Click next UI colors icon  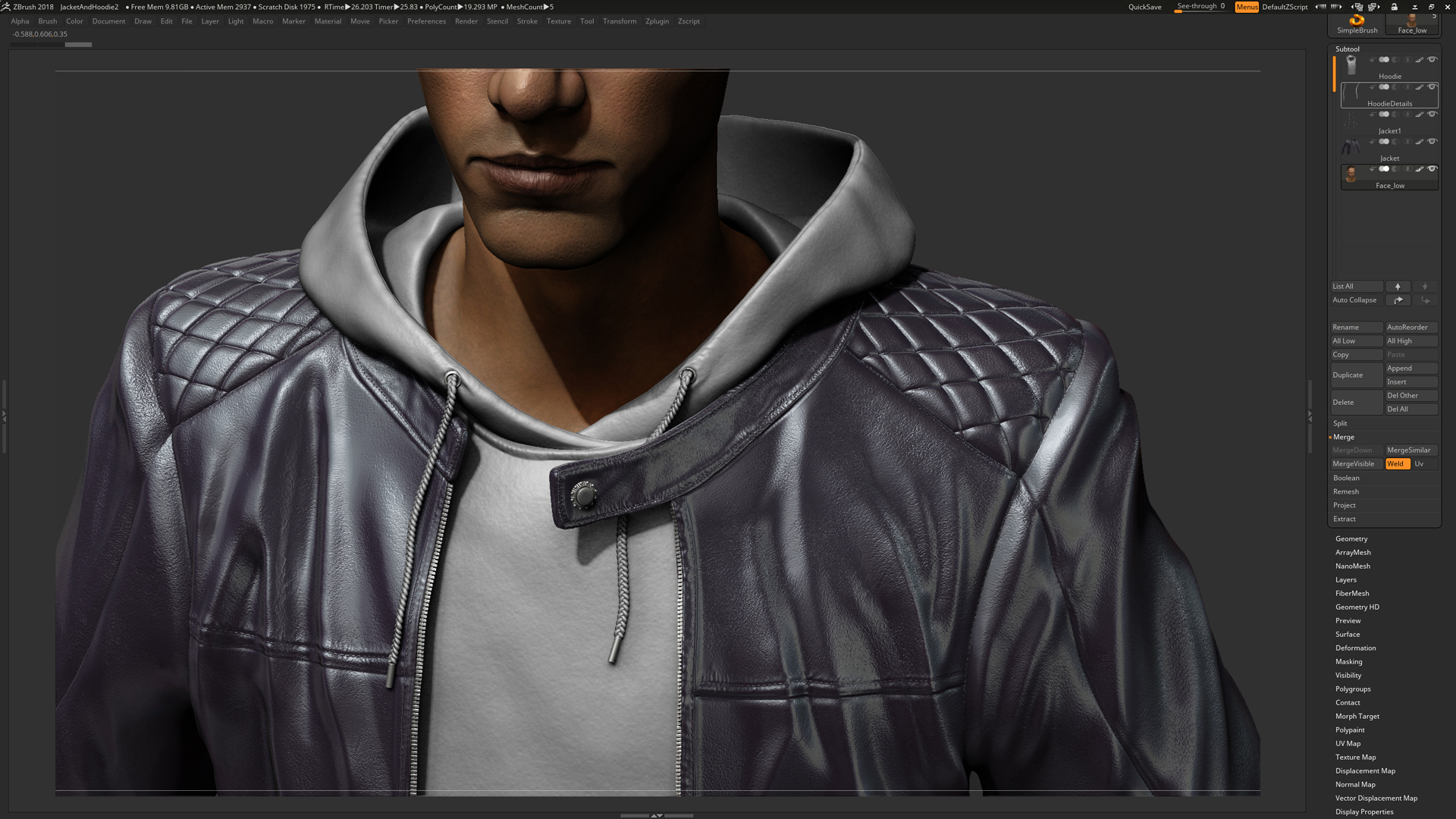pyautogui.click(x=1336, y=7)
